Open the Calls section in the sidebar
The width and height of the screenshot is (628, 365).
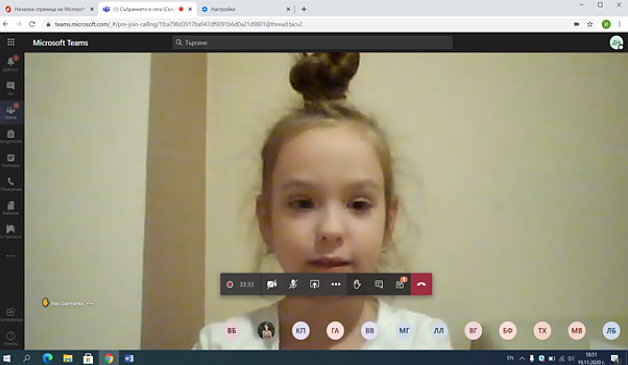pos(11,184)
